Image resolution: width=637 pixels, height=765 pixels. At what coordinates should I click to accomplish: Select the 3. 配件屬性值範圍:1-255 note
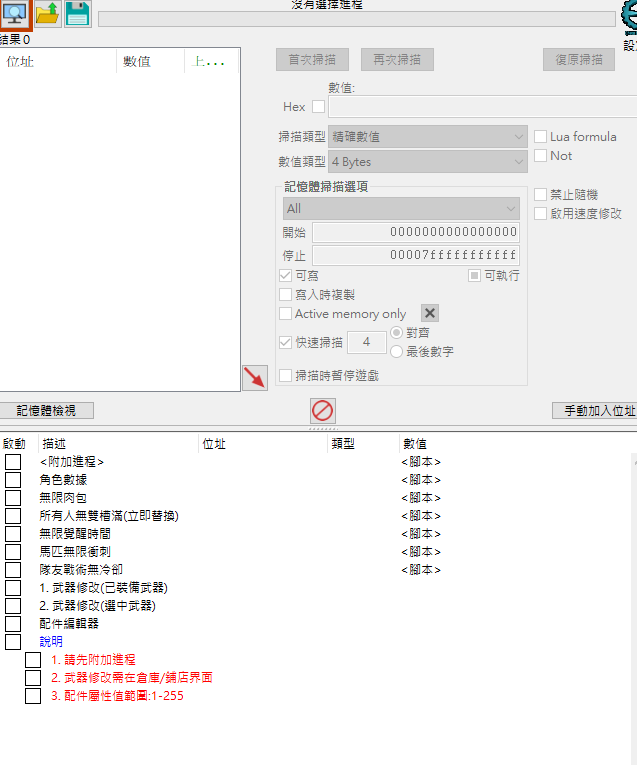click(118, 696)
